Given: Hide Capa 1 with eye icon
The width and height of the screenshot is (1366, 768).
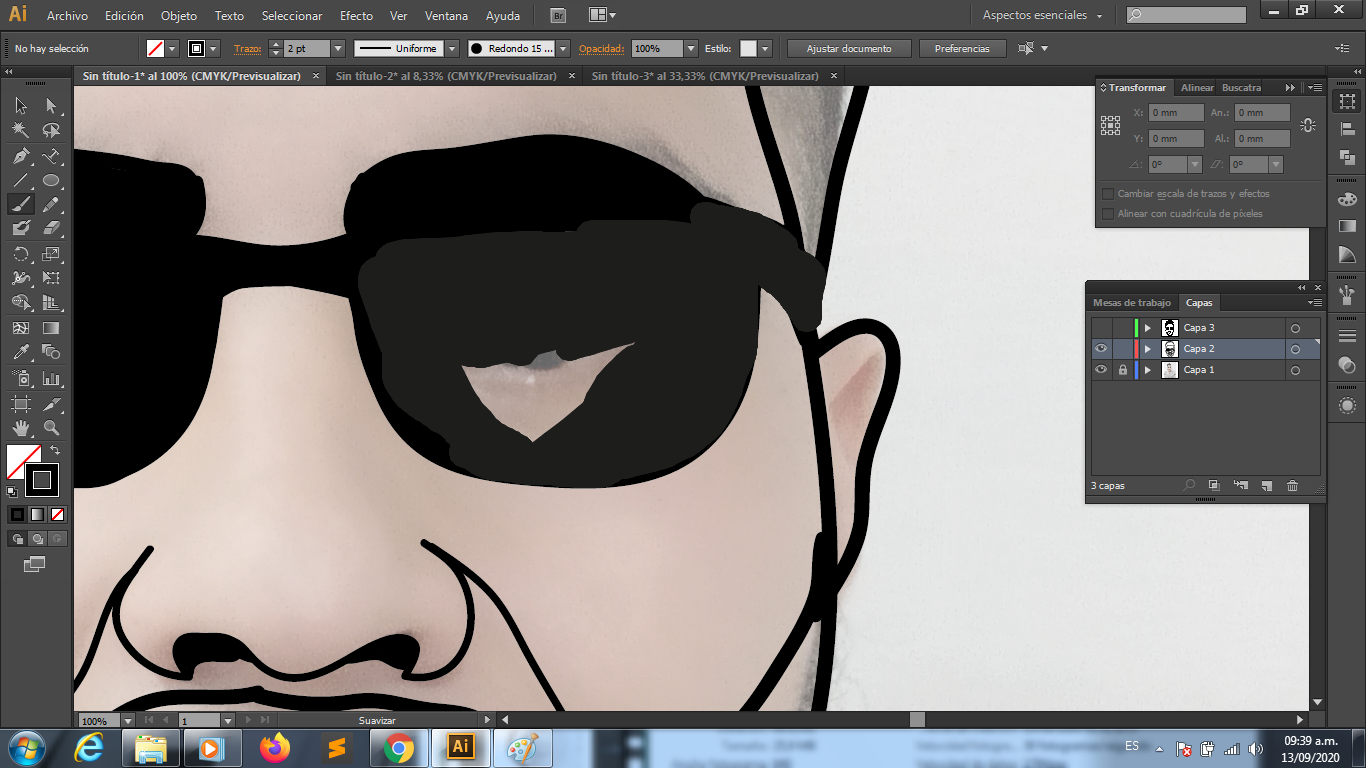Looking at the screenshot, I should [x=1101, y=370].
